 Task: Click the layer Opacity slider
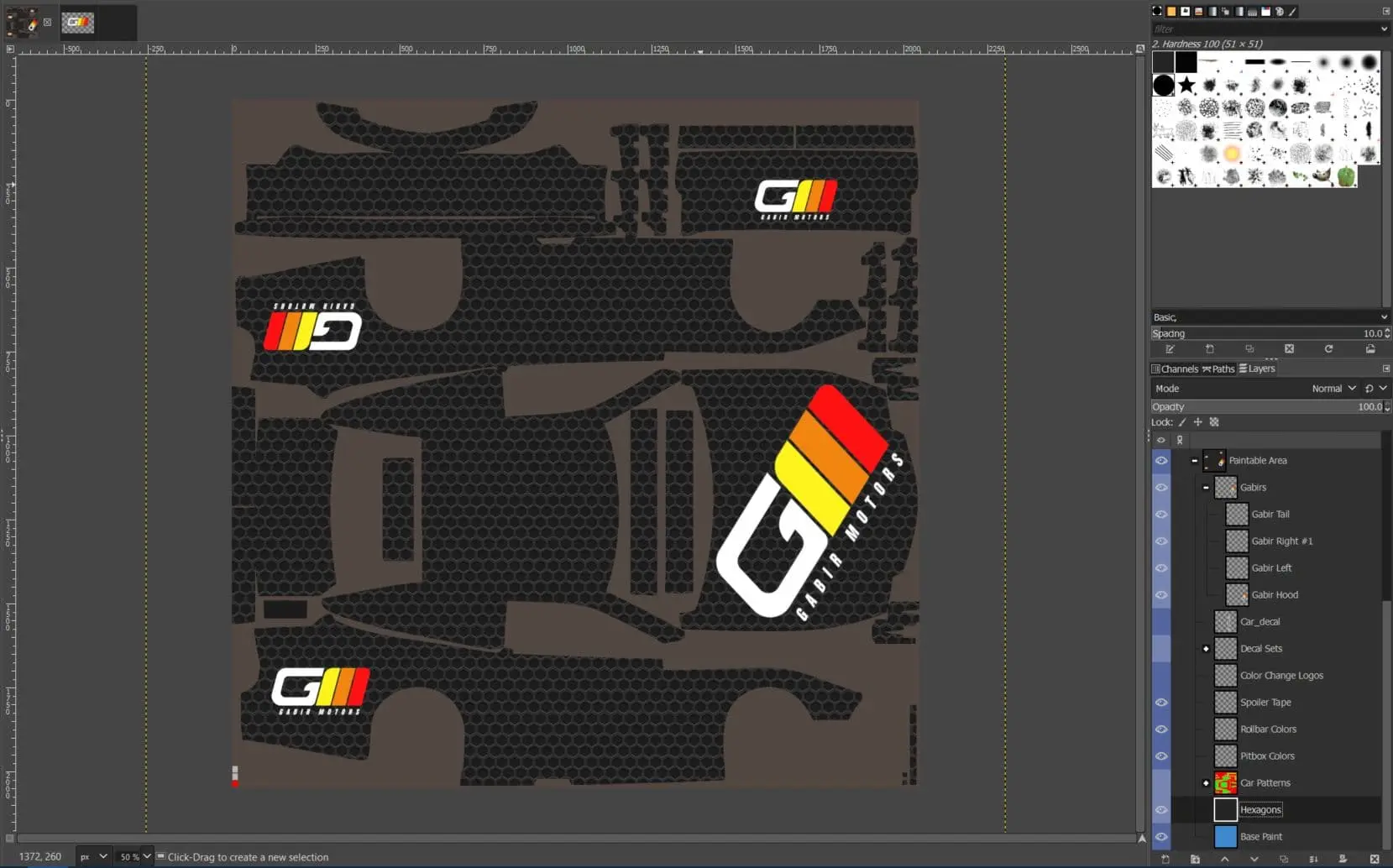(x=1259, y=407)
